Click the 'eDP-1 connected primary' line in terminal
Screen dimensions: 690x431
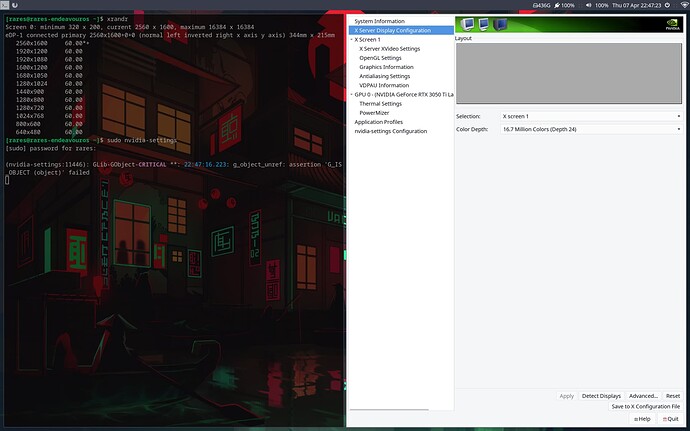coord(170,35)
